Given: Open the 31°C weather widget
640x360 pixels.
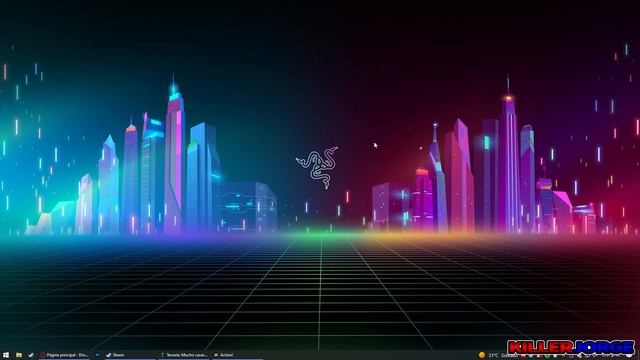Looking at the screenshot, I should [x=497, y=355].
